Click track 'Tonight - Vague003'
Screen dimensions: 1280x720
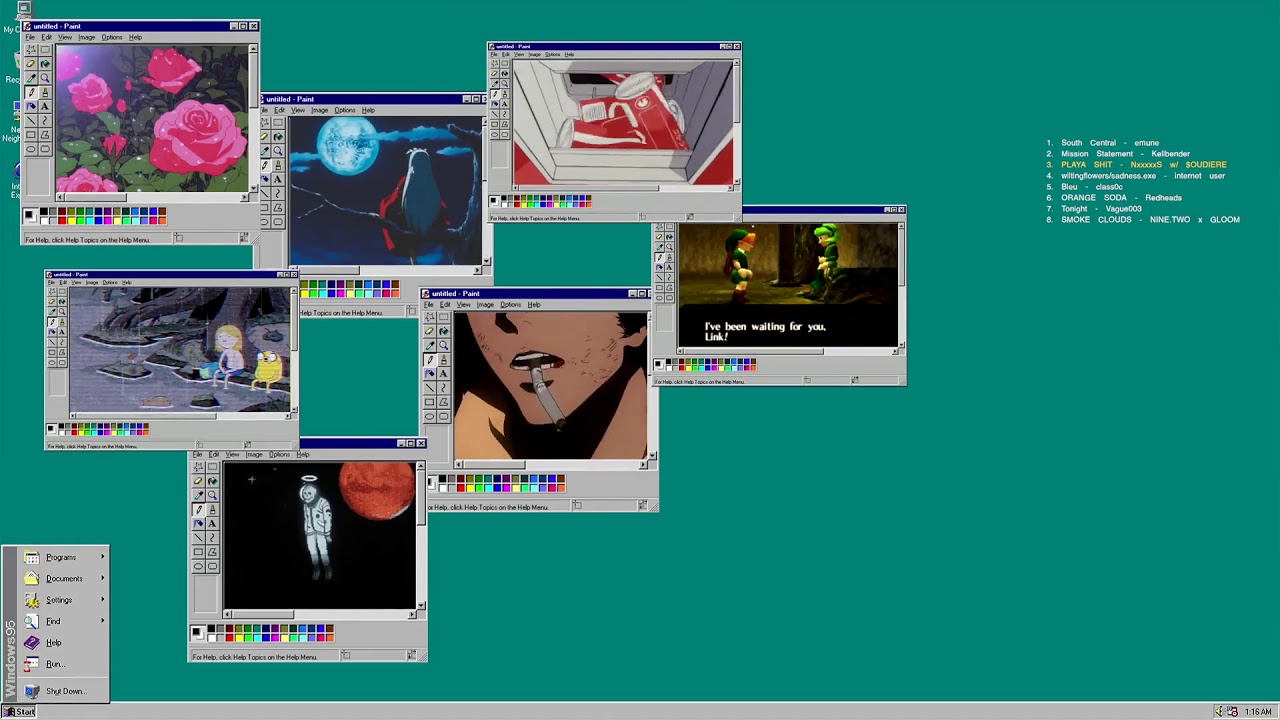click(x=1101, y=209)
